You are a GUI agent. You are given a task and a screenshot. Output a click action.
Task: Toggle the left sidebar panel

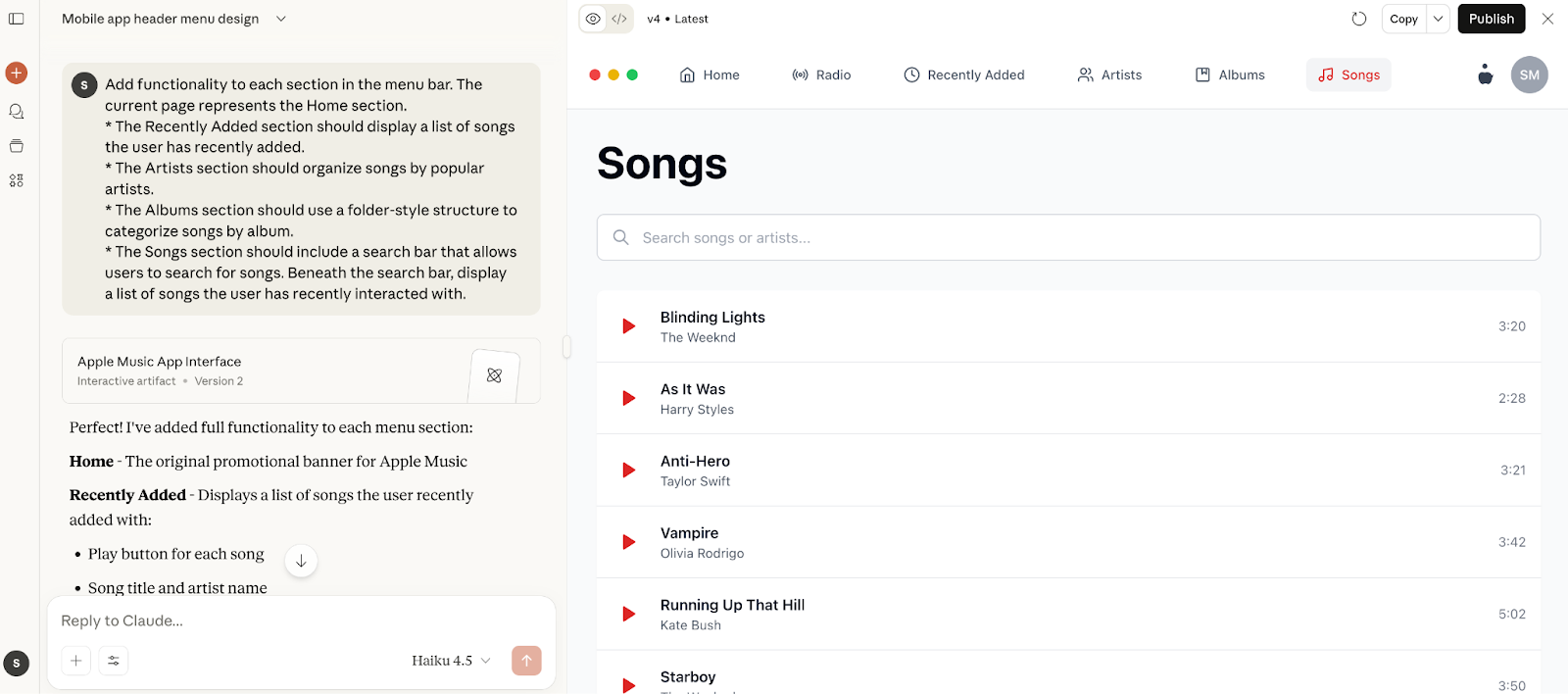[x=17, y=19]
